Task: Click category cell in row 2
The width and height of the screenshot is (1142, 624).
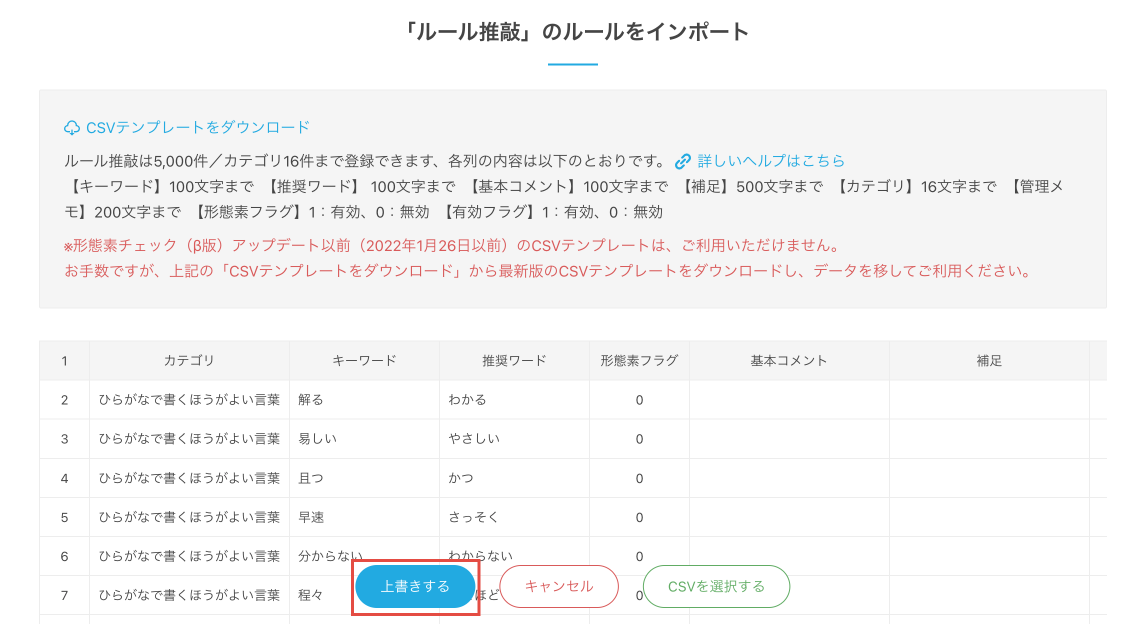Action: pos(189,400)
